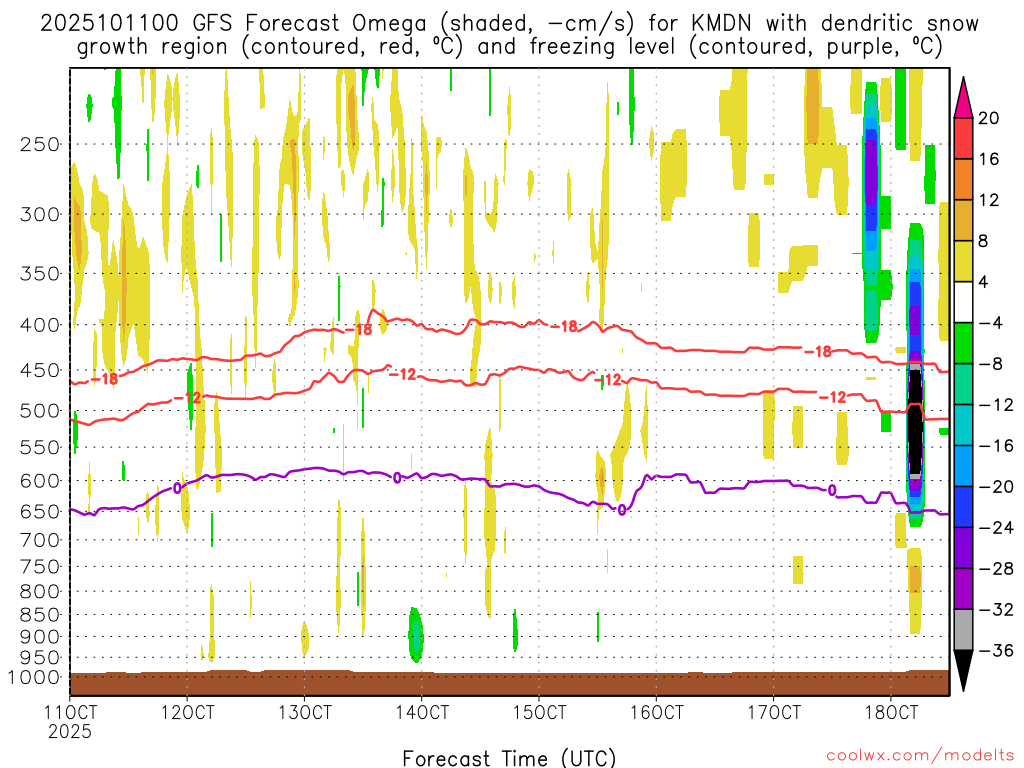Viewport: 1024px width, 768px height.
Task: Click the chart title's first line
Action: point(509,24)
